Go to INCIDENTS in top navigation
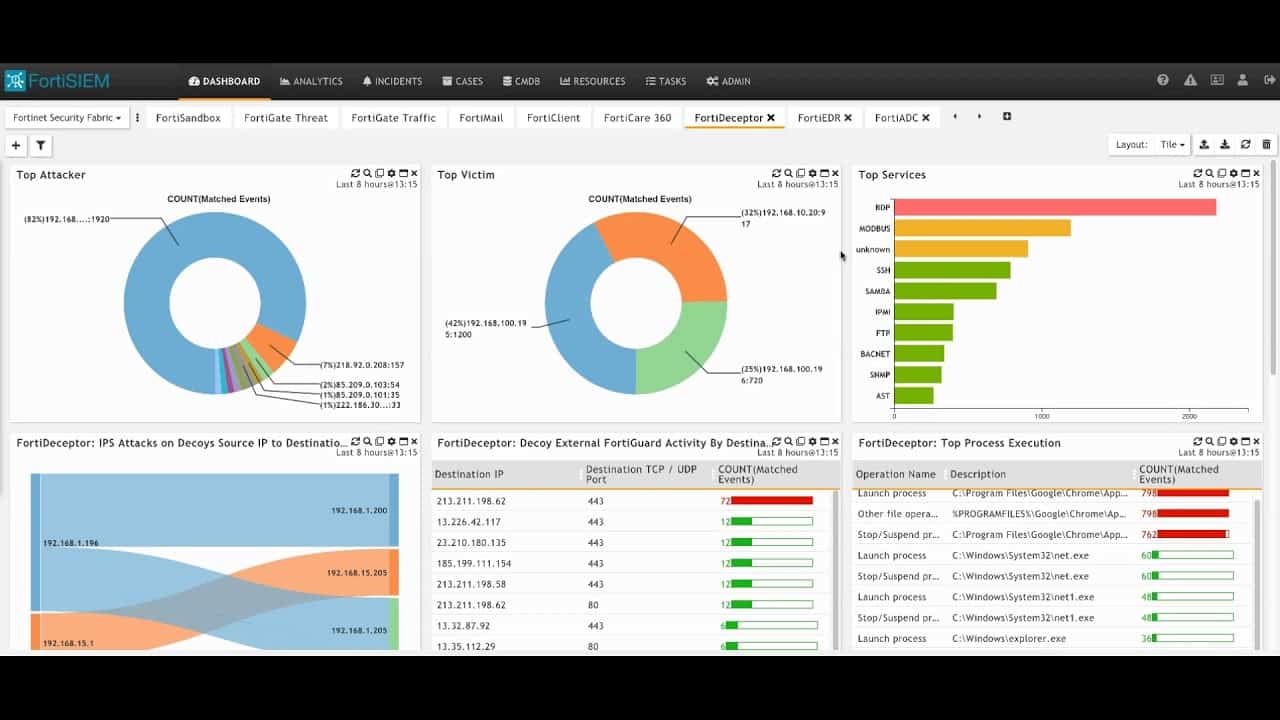1280x720 pixels. [392, 81]
